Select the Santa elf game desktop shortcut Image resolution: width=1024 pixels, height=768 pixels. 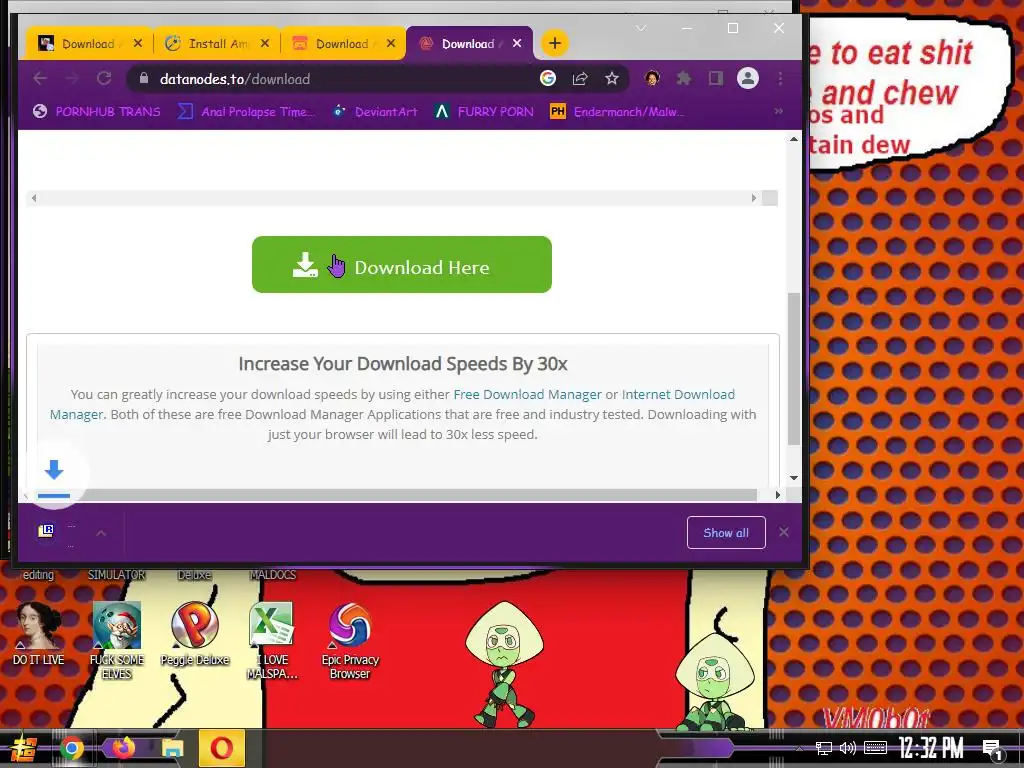(116, 640)
